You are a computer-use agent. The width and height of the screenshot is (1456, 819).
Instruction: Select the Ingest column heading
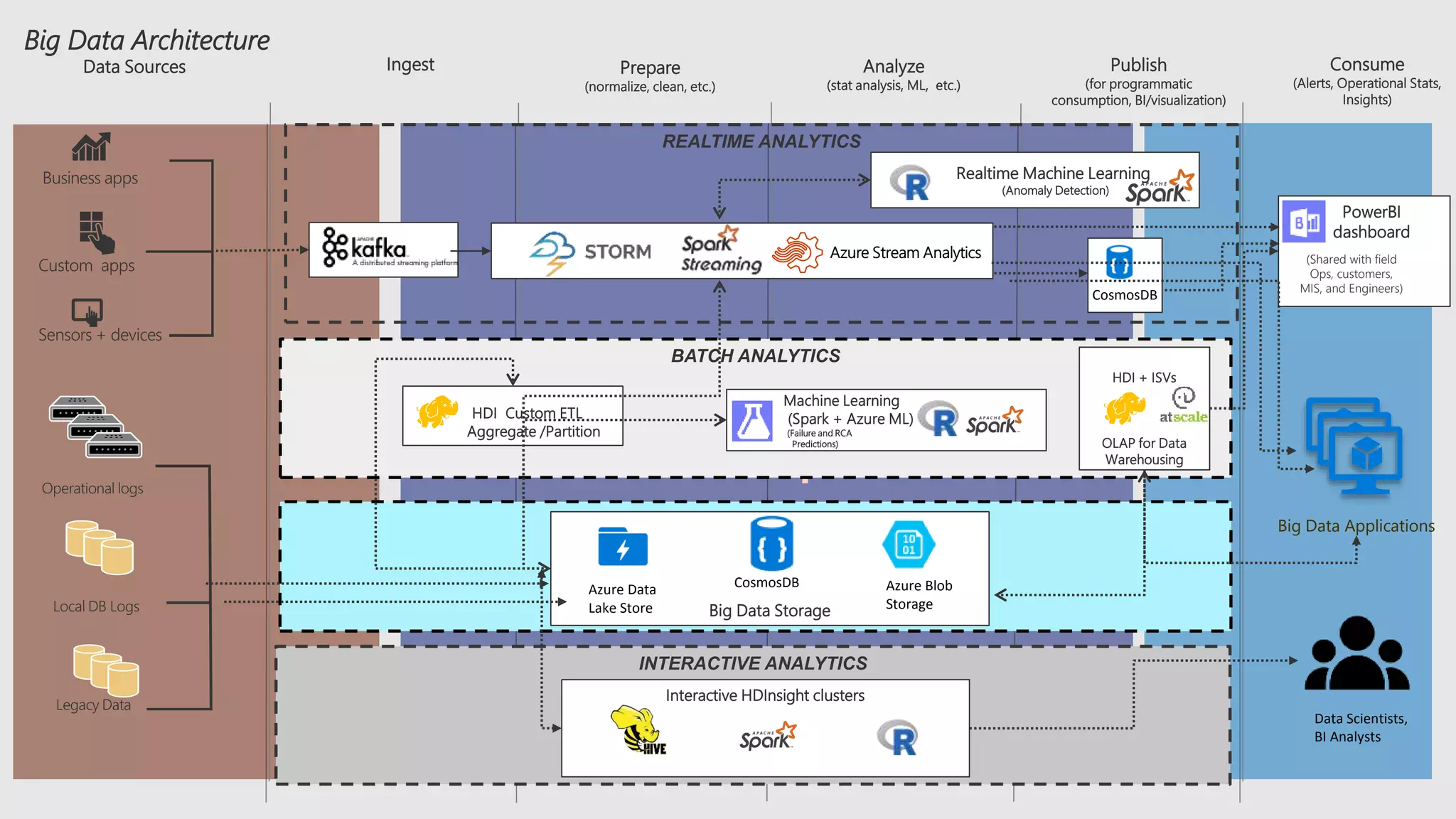tap(410, 65)
